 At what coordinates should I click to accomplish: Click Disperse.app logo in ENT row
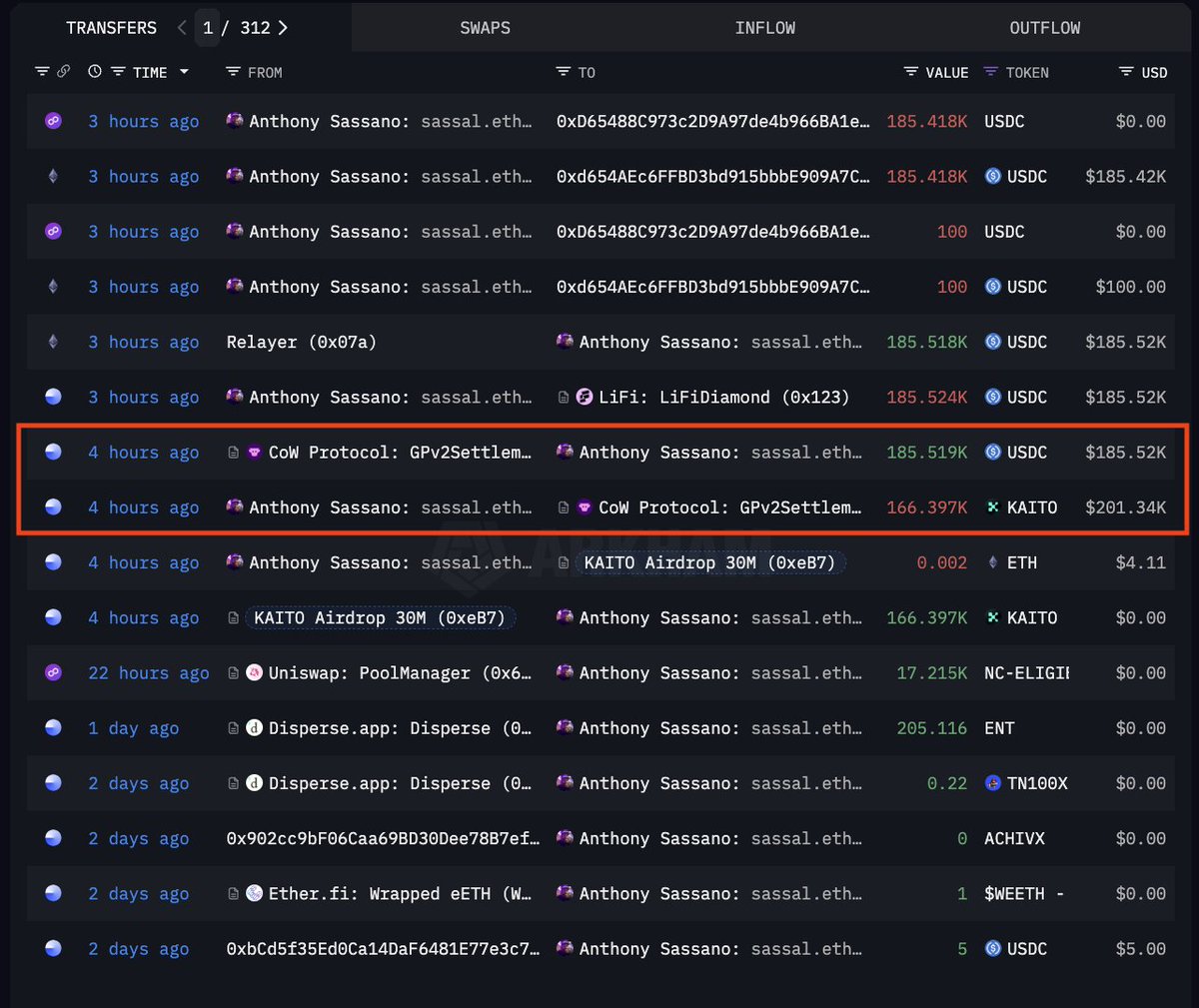coord(254,728)
